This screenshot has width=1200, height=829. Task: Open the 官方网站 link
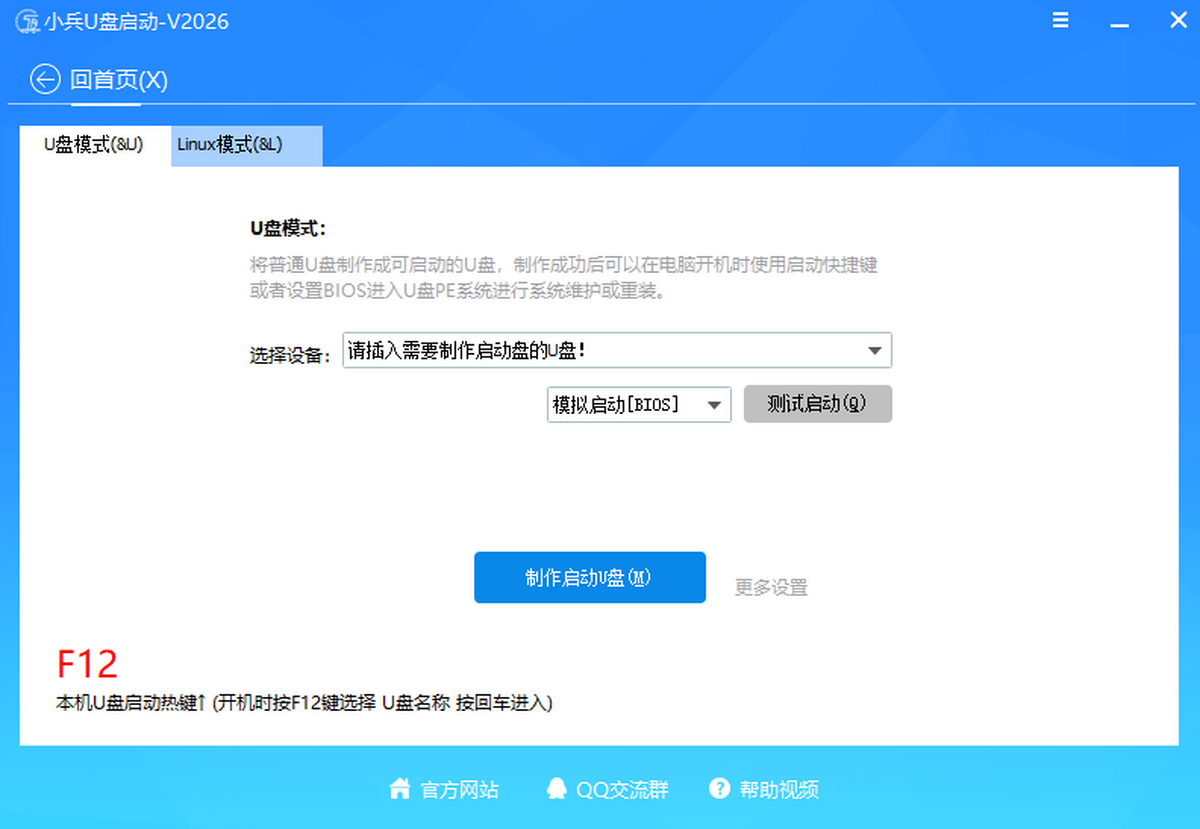click(460, 790)
